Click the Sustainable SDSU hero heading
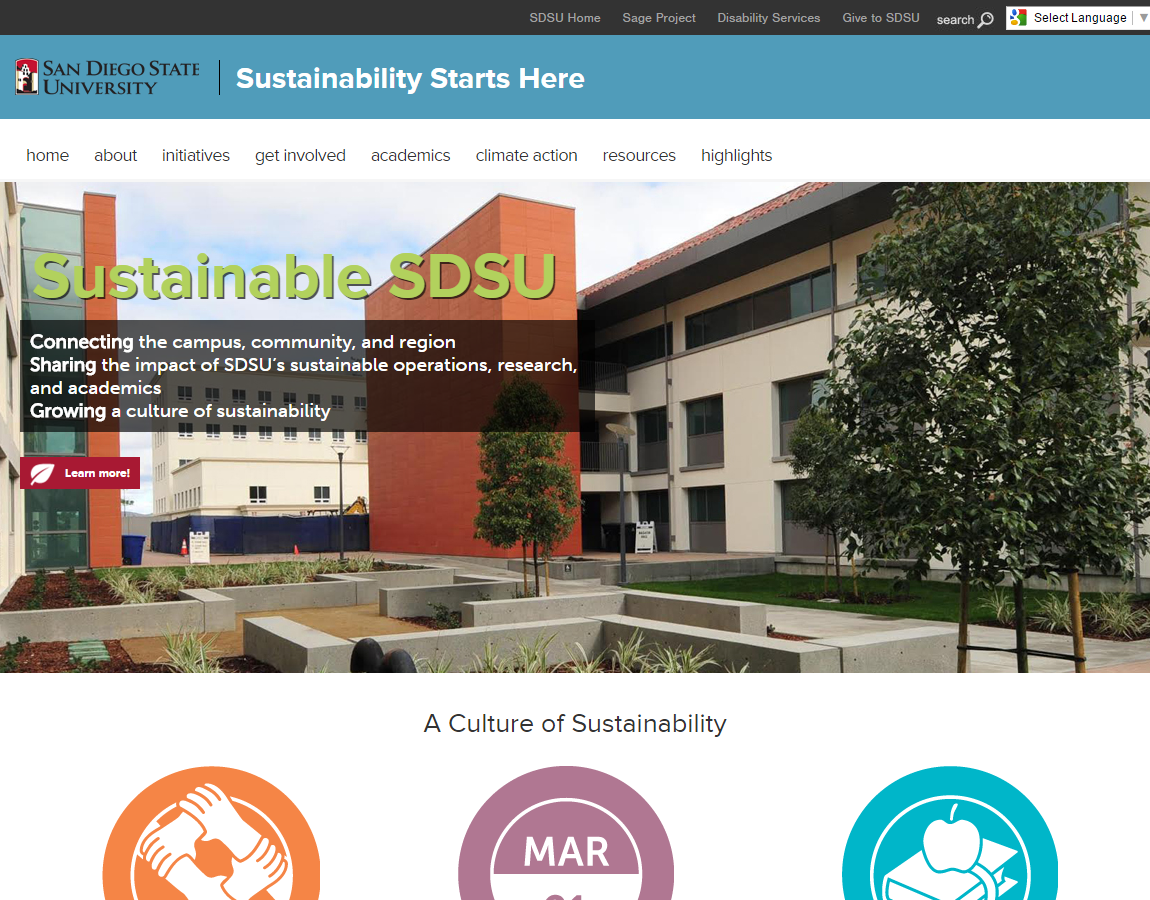This screenshot has height=900, width=1150. click(294, 277)
